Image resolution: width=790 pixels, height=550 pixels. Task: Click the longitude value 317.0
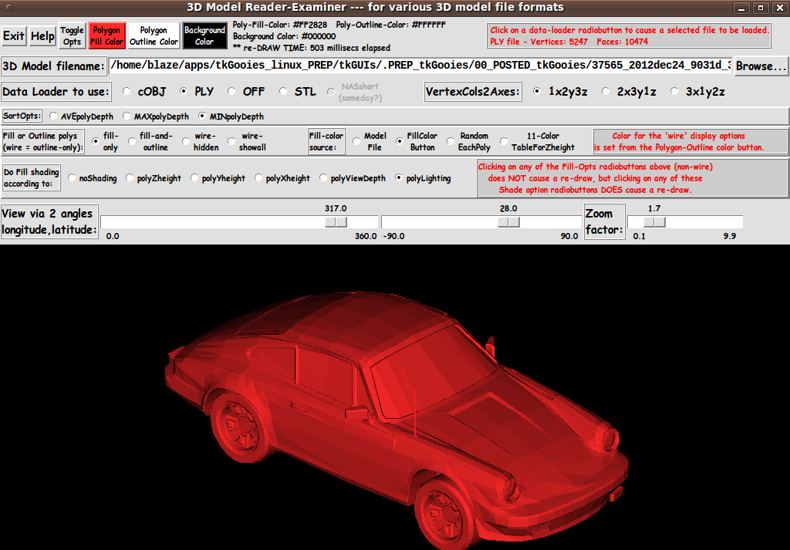[x=336, y=208]
